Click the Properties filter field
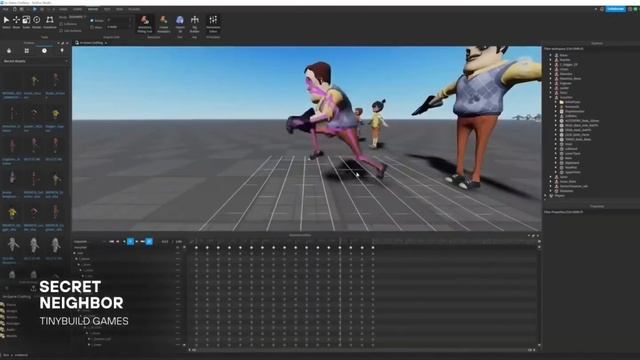This screenshot has width=640, height=360. tap(591, 212)
